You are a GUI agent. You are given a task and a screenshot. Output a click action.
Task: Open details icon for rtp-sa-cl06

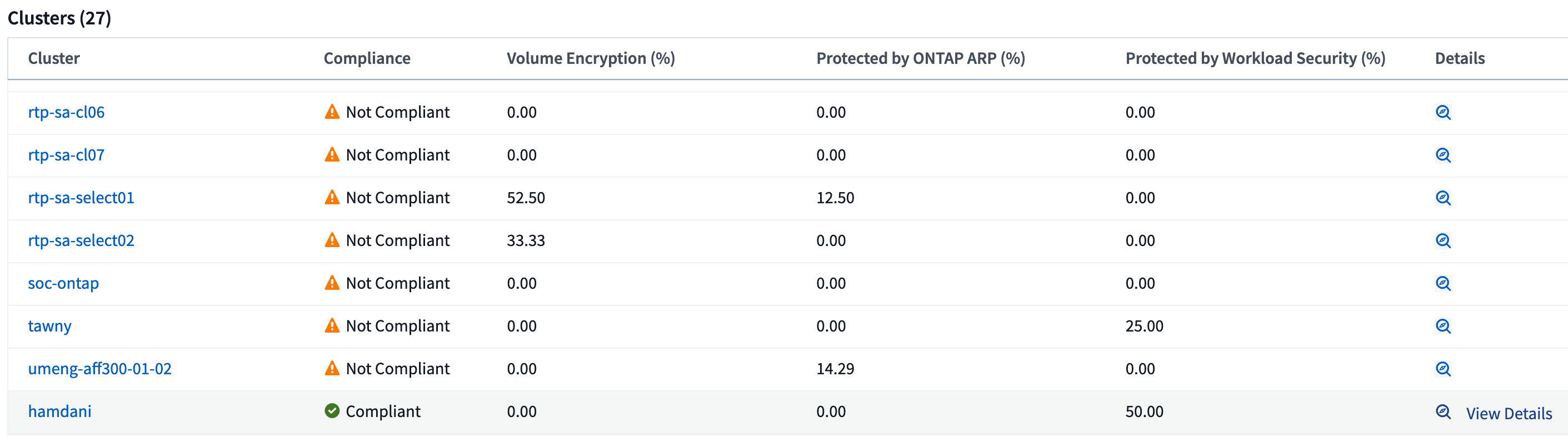tap(1442, 113)
